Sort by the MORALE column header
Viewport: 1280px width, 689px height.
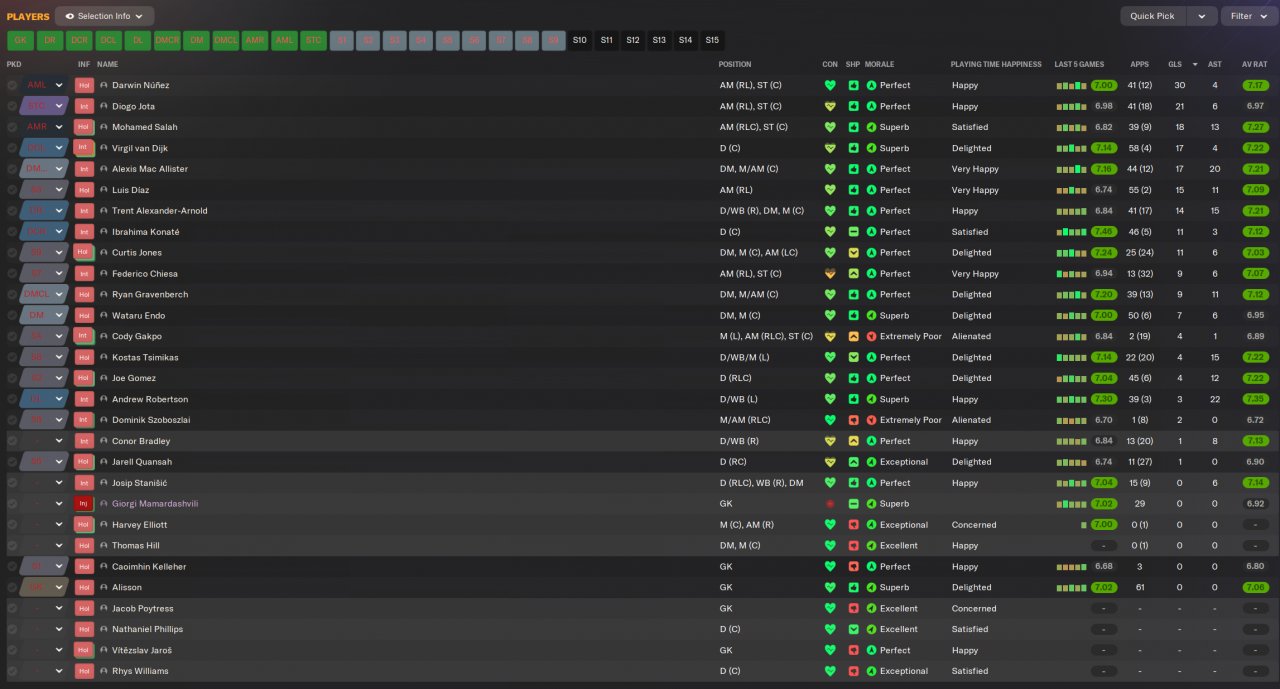coord(880,64)
